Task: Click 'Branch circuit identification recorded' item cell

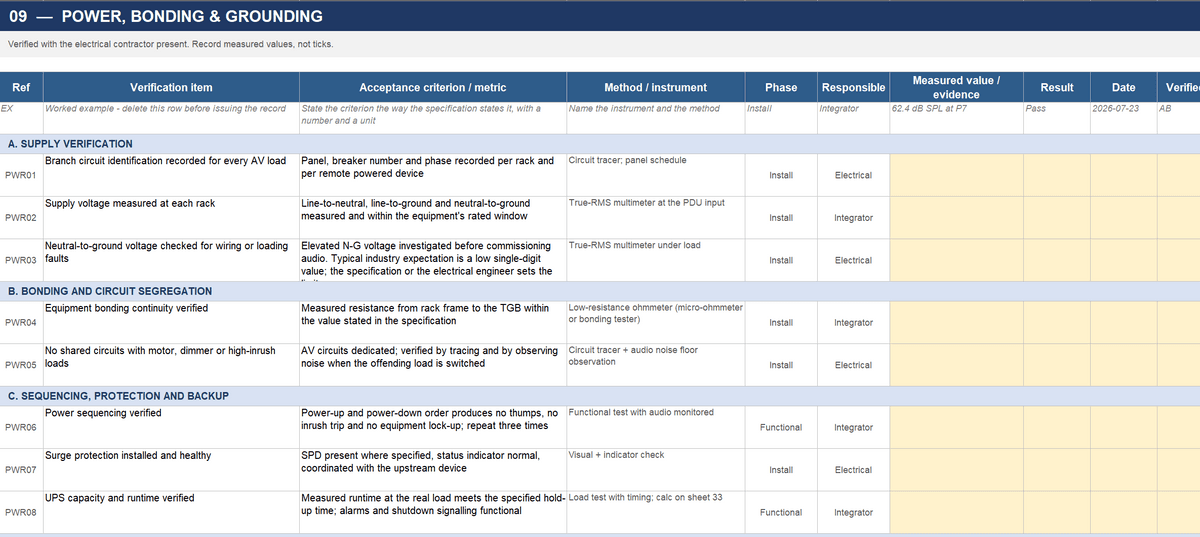Action: coord(171,175)
